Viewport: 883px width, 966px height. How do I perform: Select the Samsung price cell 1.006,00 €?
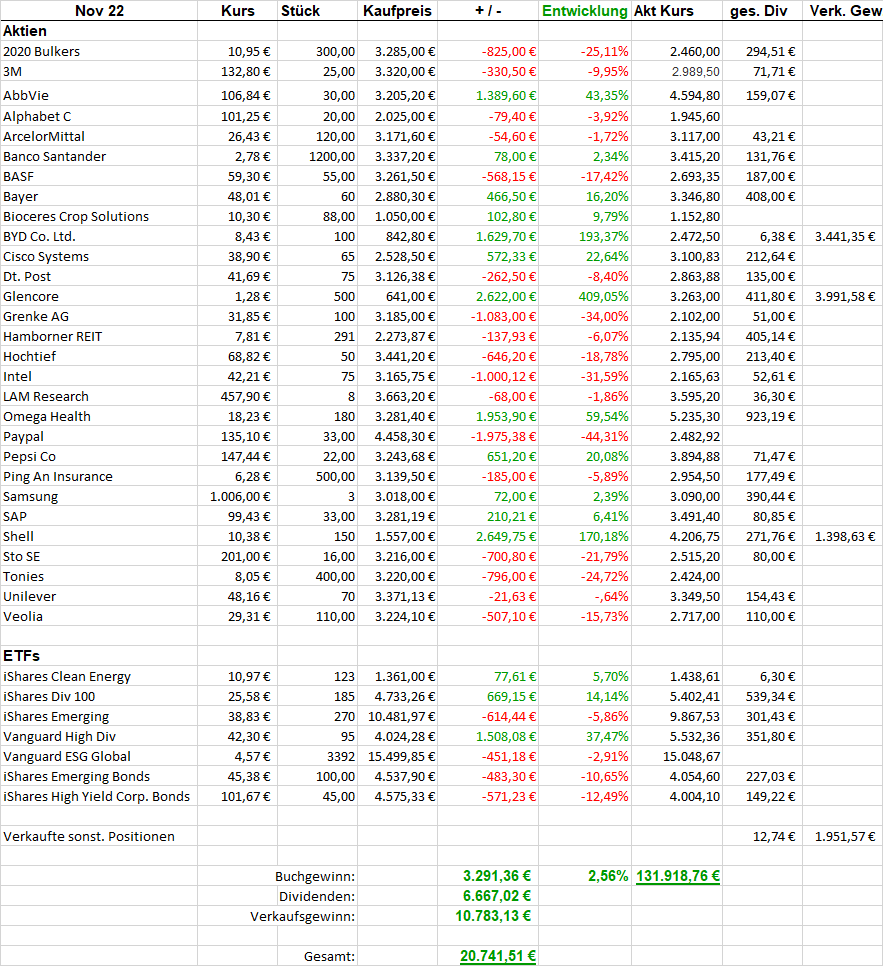coord(240,496)
